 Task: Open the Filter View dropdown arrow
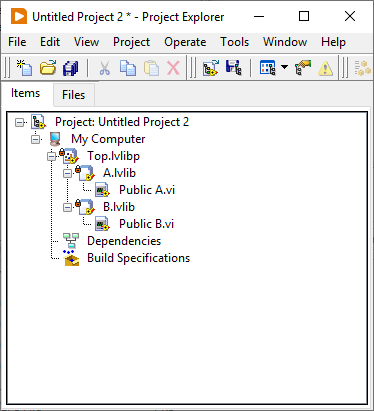[284, 67]
